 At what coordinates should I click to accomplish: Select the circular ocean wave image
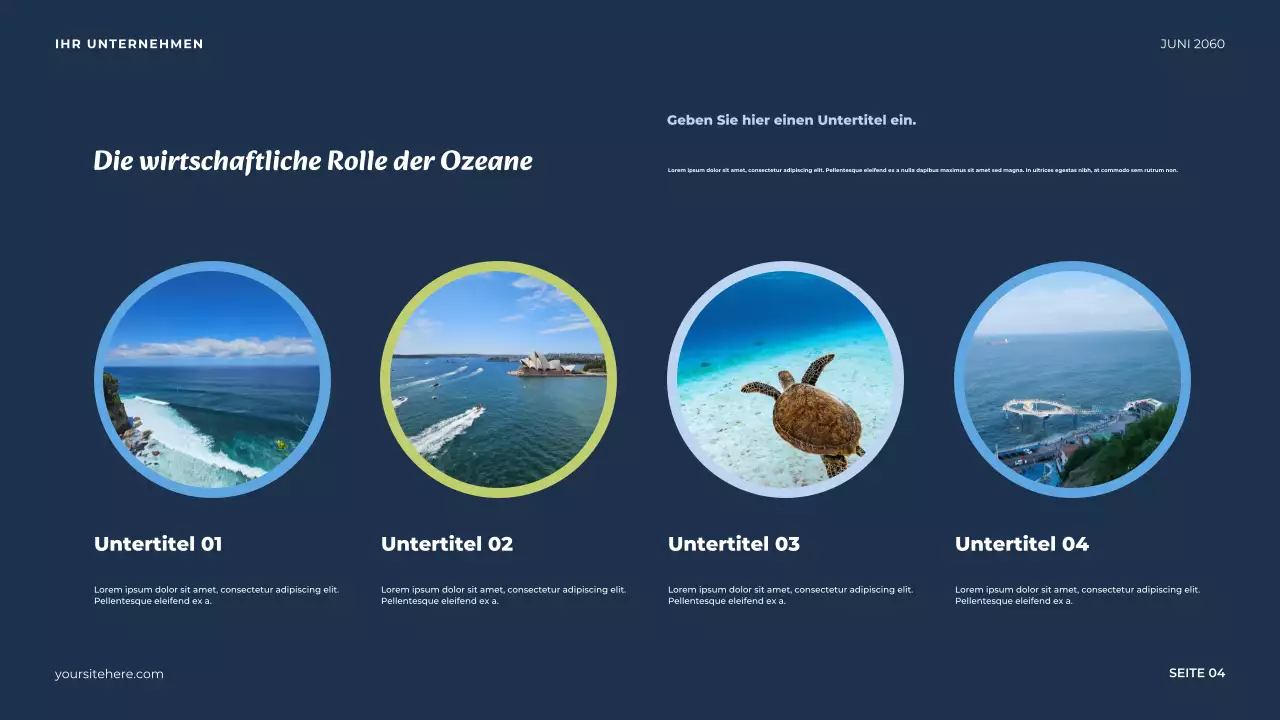[x=212, y=379]
